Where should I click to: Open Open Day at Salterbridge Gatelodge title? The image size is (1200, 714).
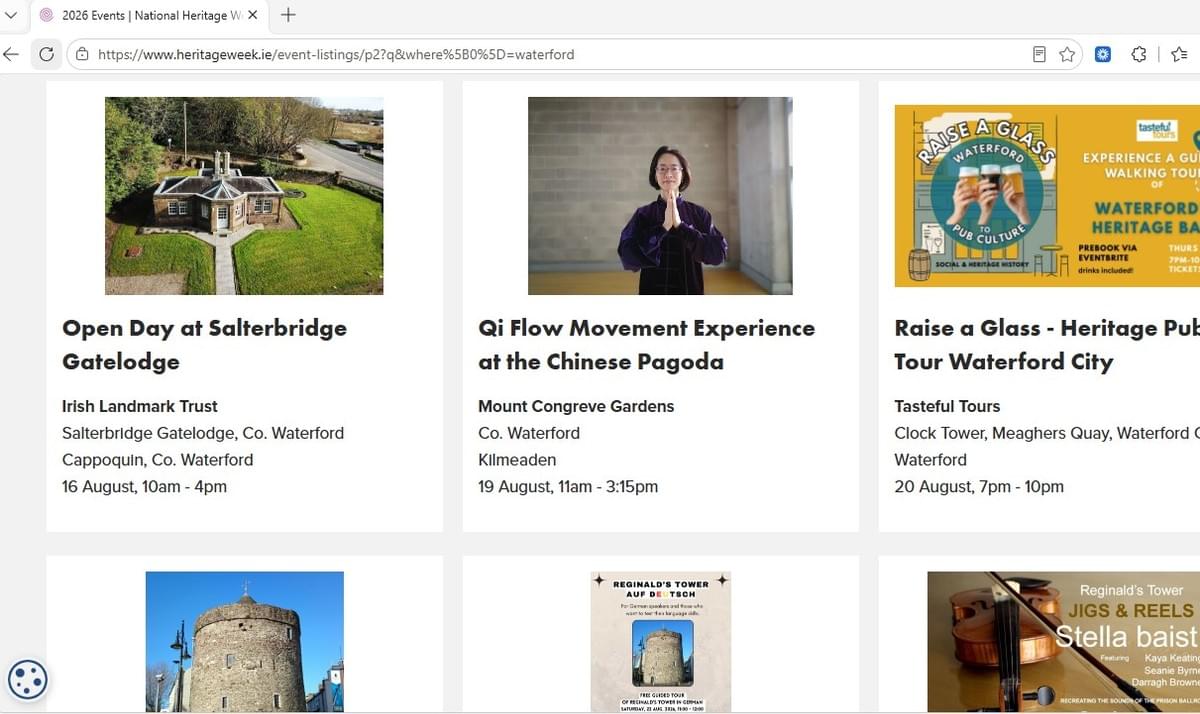204,345
